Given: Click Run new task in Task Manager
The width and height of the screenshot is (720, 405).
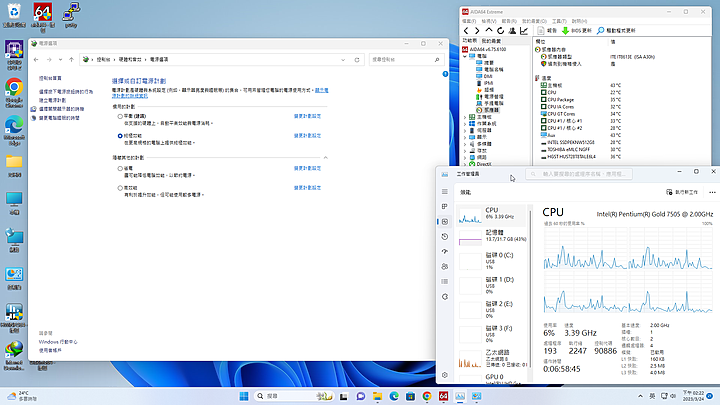Looking at the screenshot, I should pyautogui.click(x=682, y=192).
